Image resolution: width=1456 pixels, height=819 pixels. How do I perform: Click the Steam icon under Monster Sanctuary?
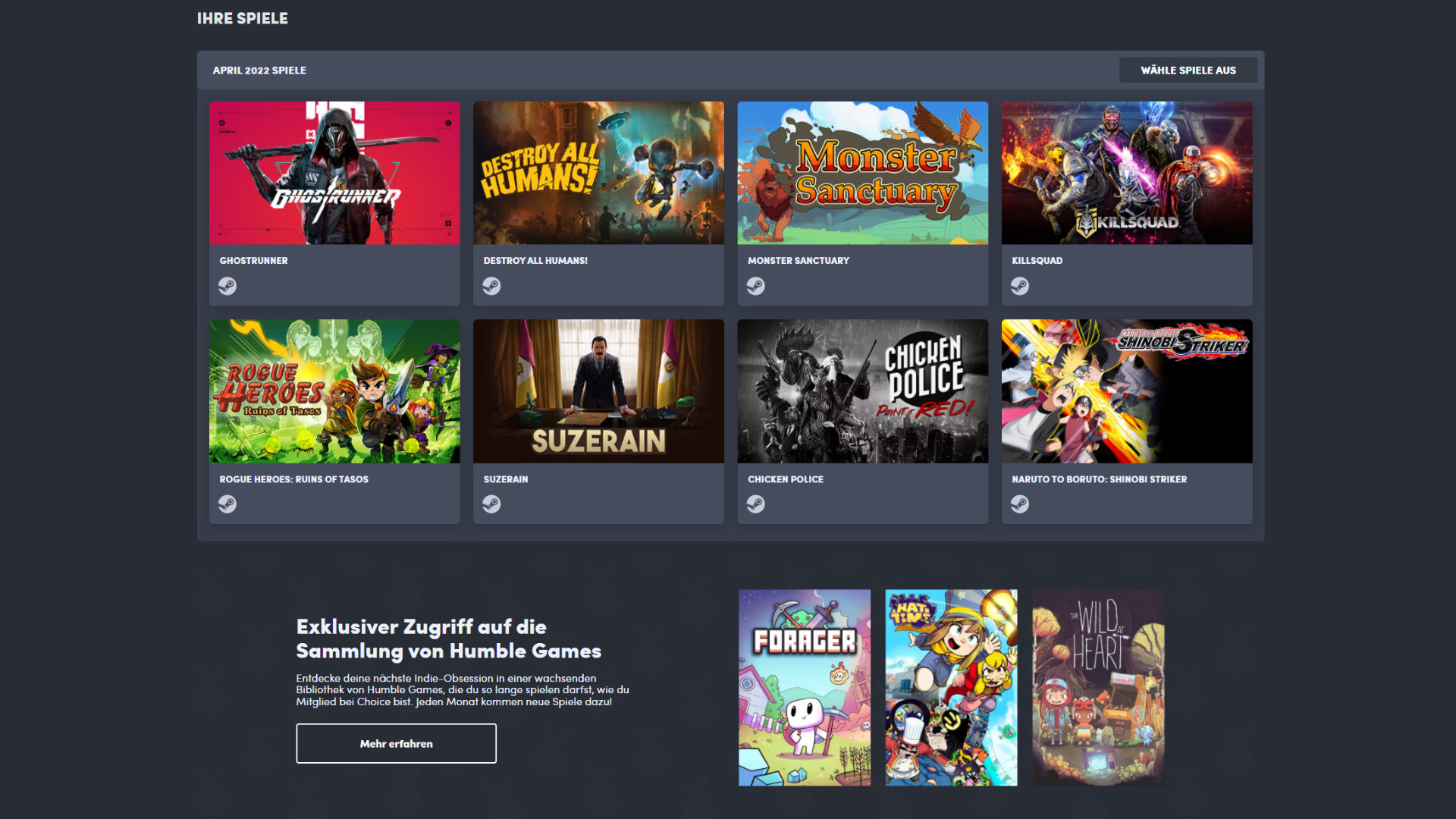pyautogui.click(x=755, y=286)
